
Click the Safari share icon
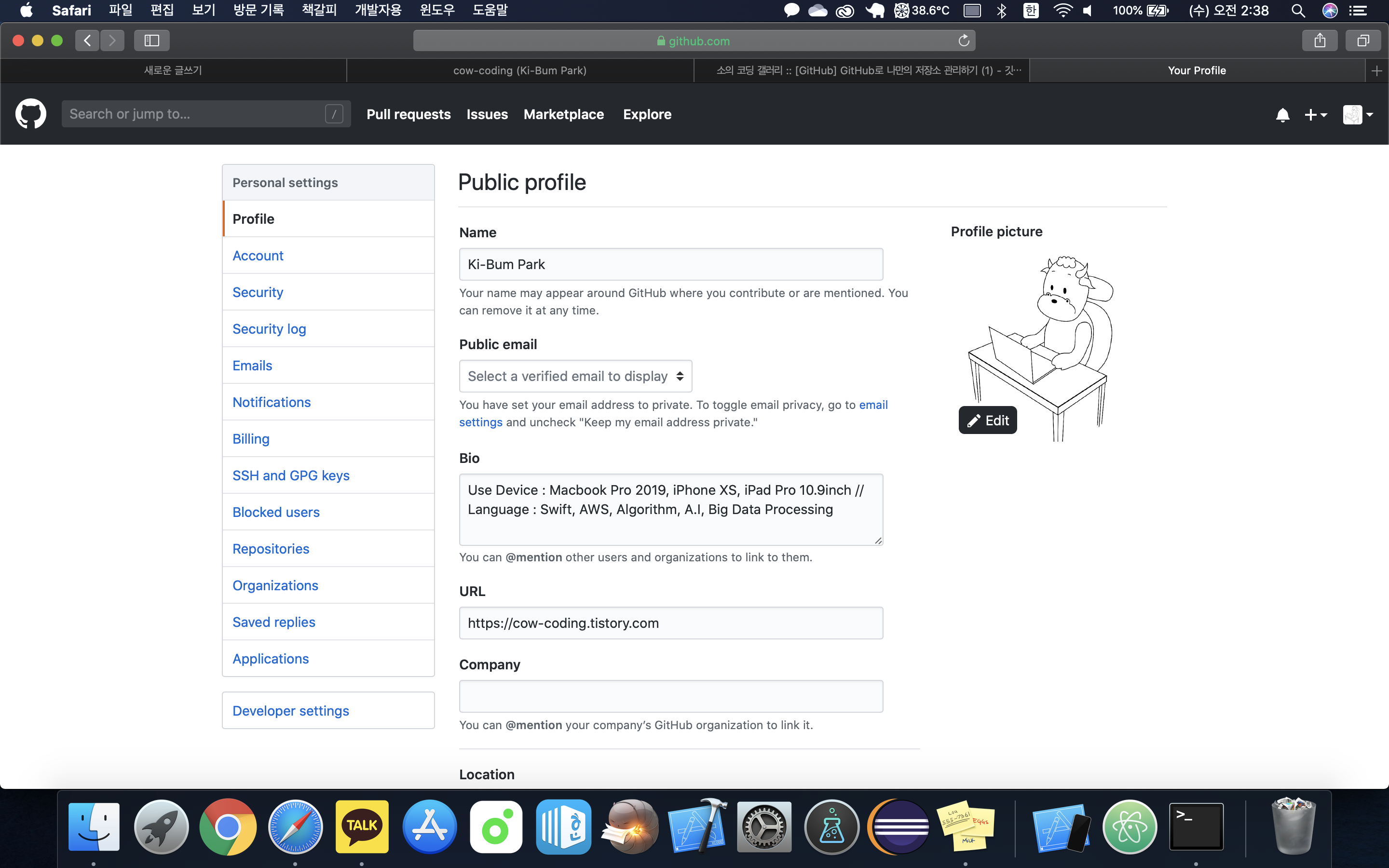[1320, 41]
